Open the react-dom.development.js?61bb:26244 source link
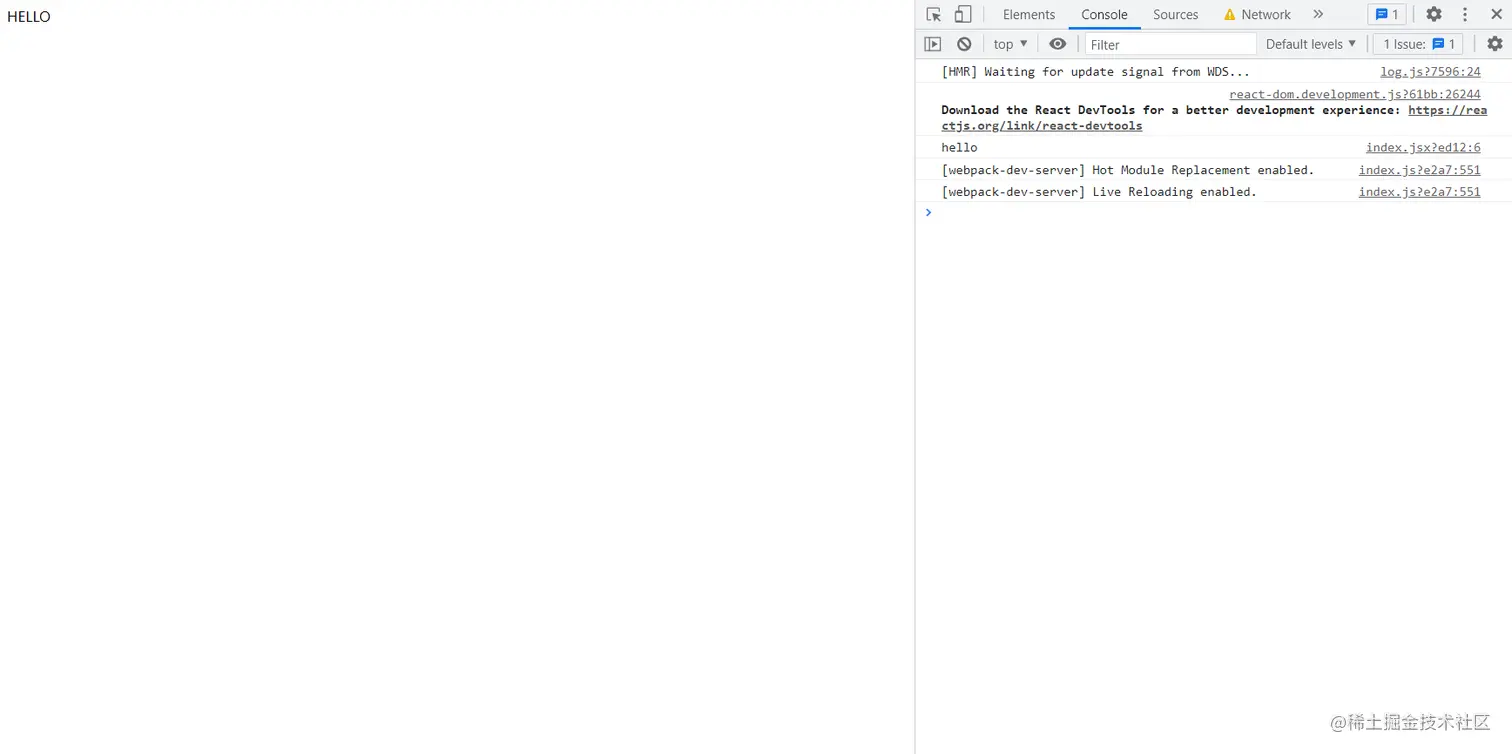 pos(1355,94)
